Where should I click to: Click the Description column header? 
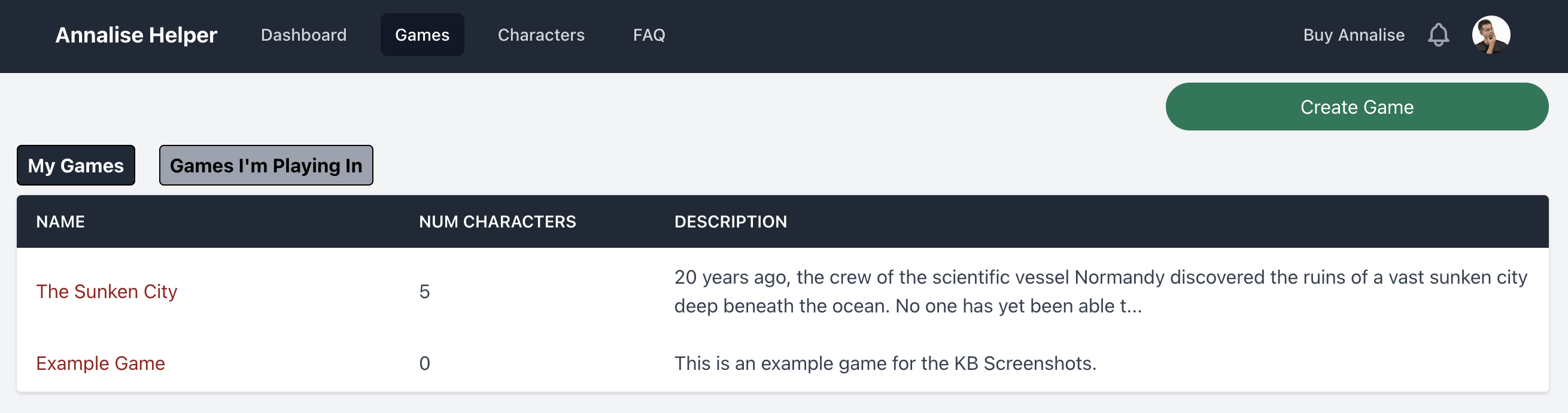click(730, 221)
